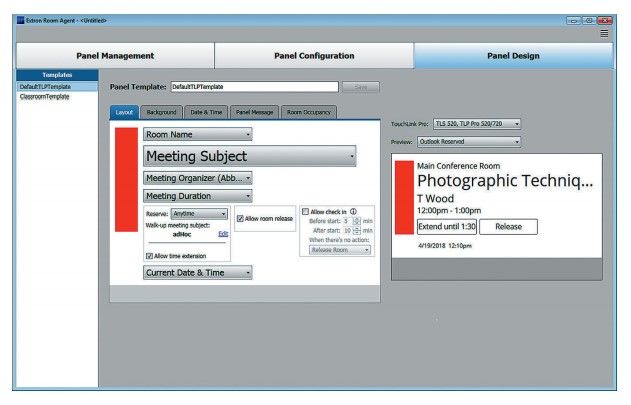Open the Panel Message tab
Viewport: 631px width, 405px height.
(x=254, y=112)
